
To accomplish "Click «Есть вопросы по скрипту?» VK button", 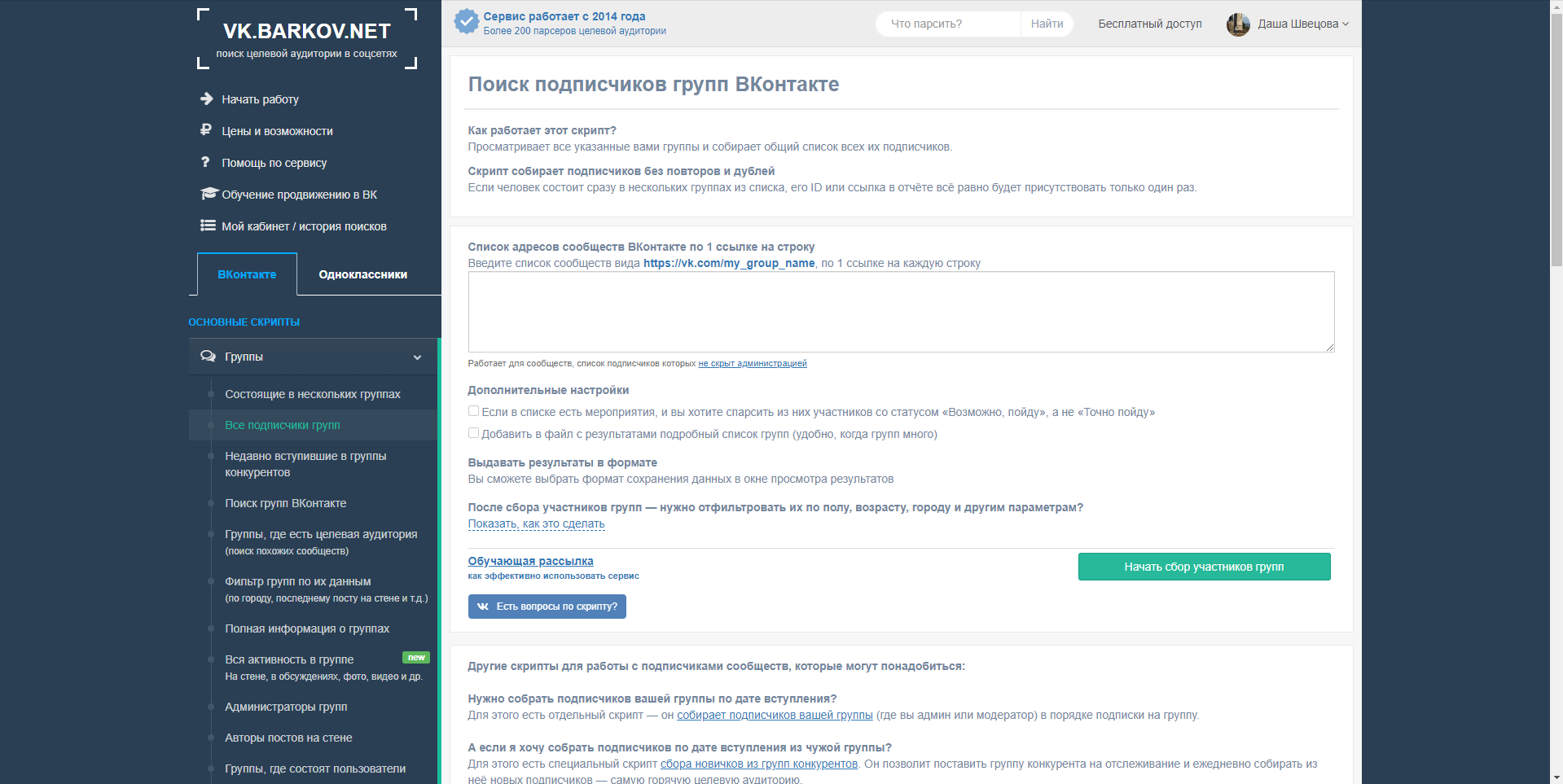I will tap(547, 607).
